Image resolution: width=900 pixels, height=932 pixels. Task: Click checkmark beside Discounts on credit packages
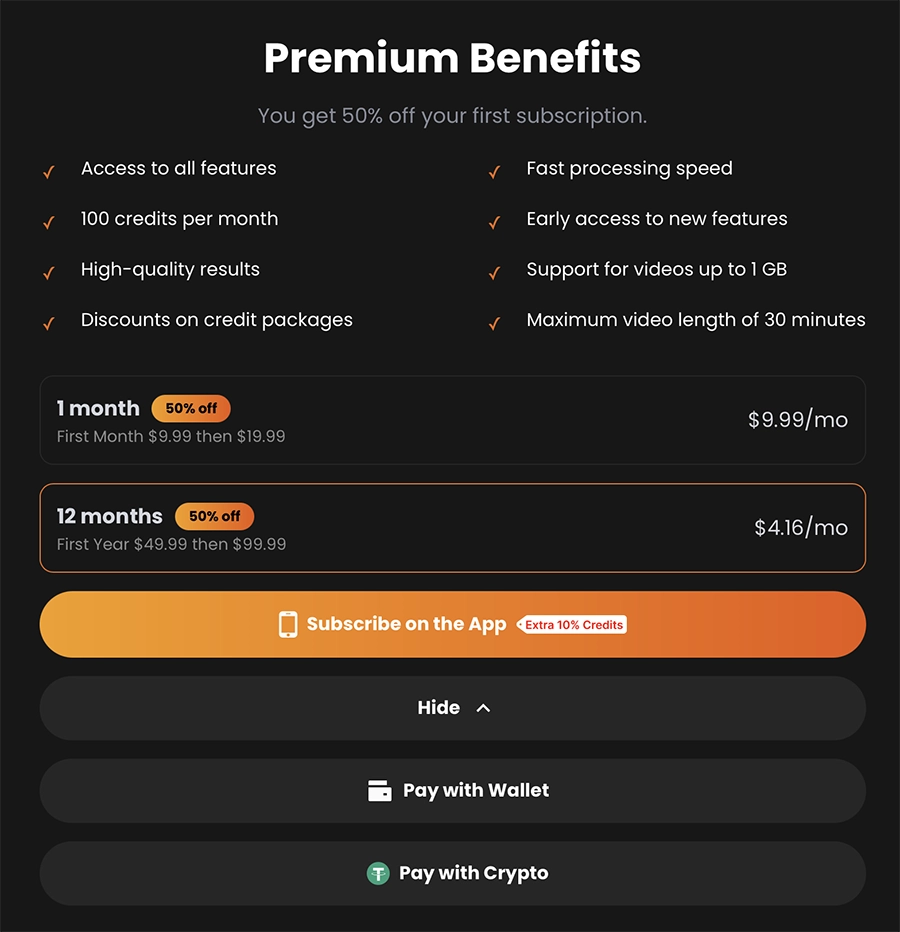48,323
